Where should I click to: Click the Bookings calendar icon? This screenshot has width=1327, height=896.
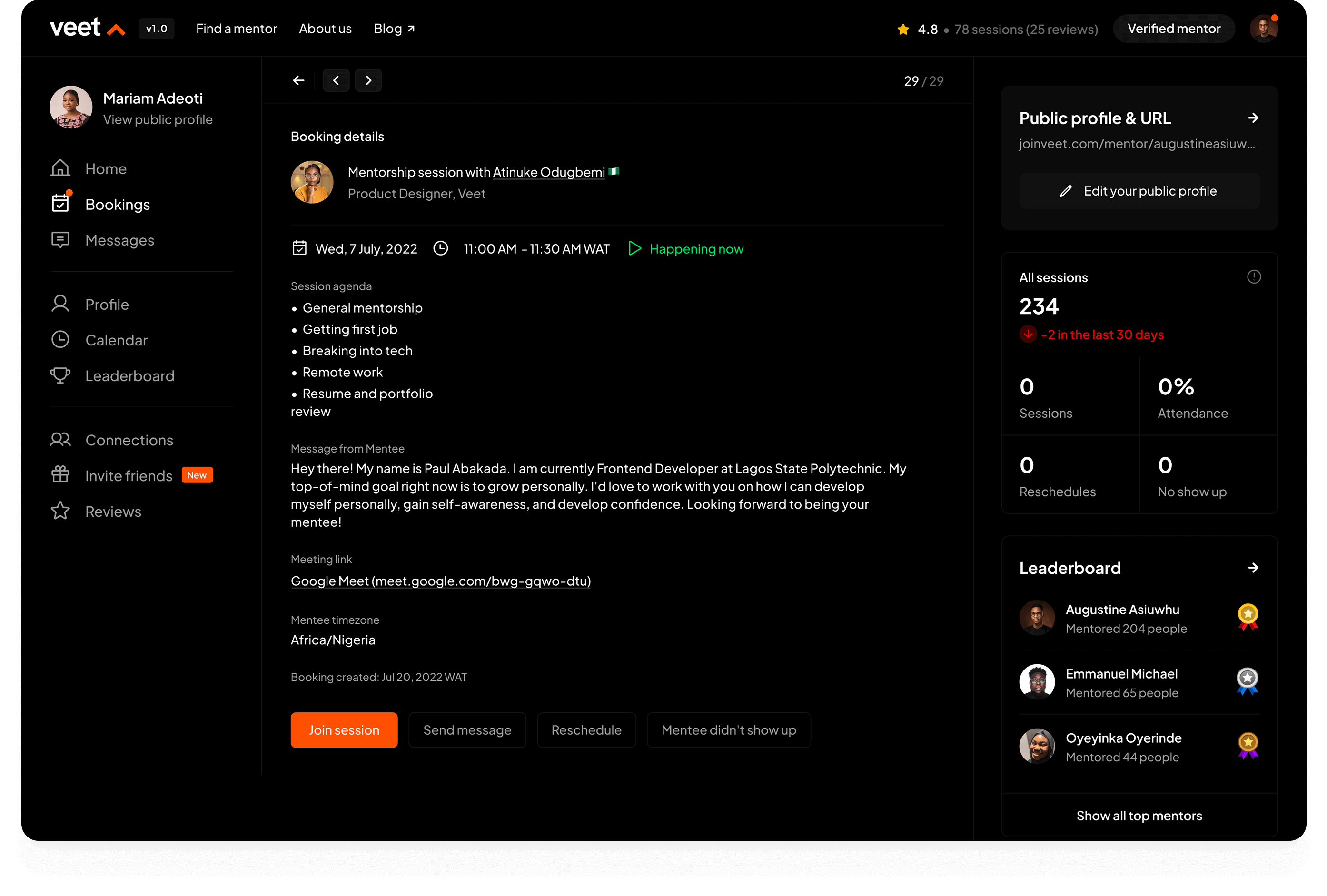(60, 203)
